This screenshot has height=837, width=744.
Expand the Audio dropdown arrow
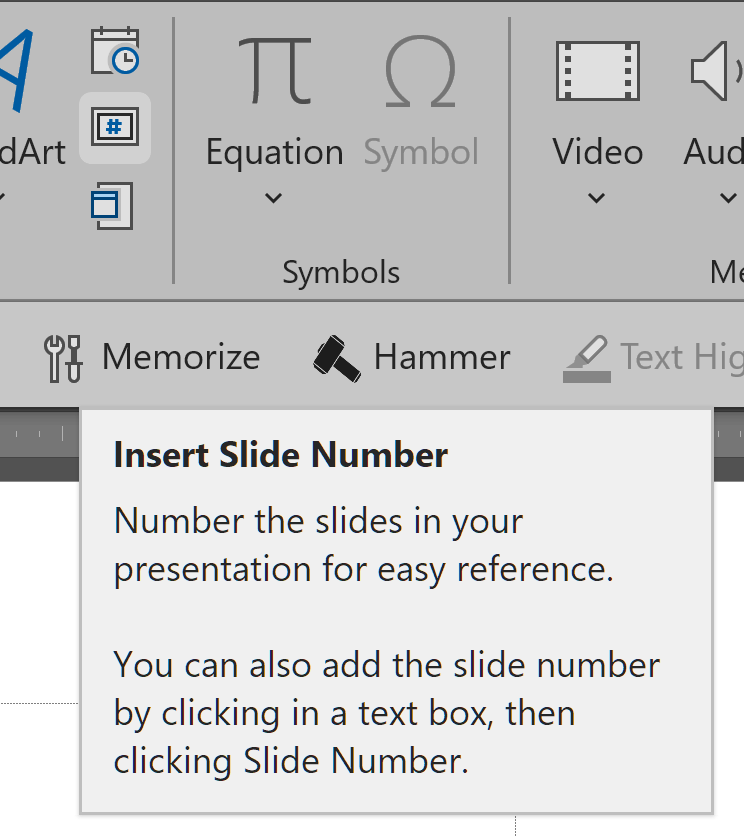pos(728,198)
